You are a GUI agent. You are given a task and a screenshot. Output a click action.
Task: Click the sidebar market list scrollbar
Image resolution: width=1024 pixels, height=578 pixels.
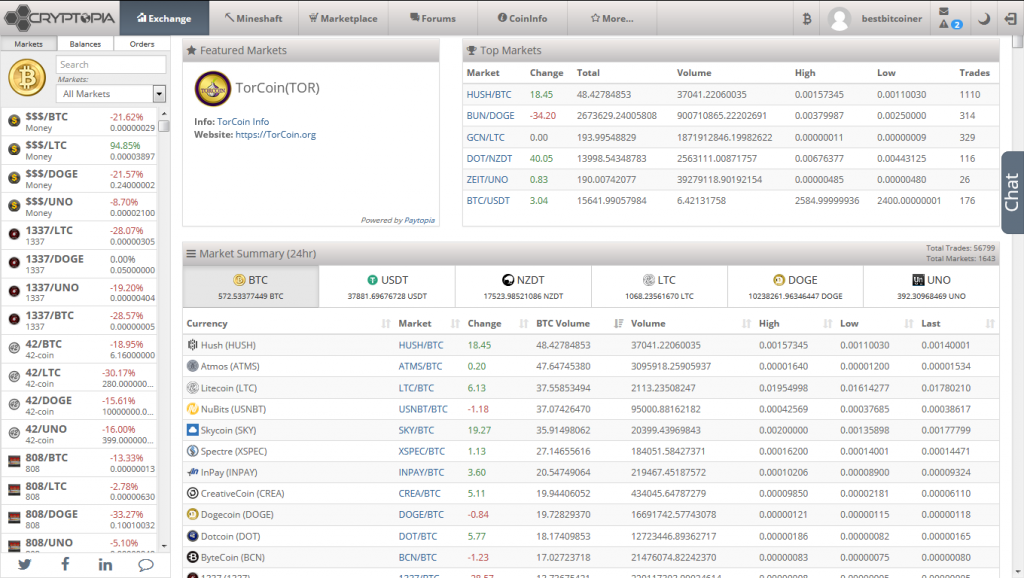point(164,126)
